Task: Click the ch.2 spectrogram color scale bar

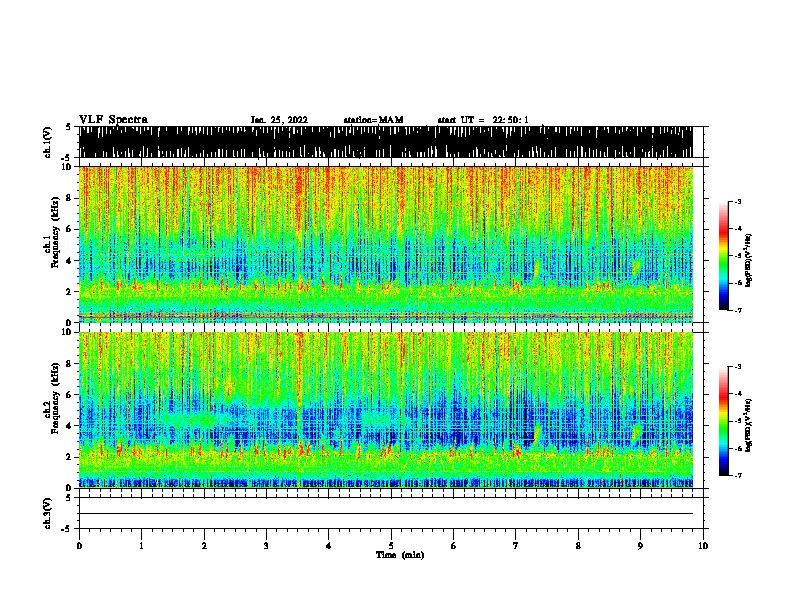Action: pos(724,421)
